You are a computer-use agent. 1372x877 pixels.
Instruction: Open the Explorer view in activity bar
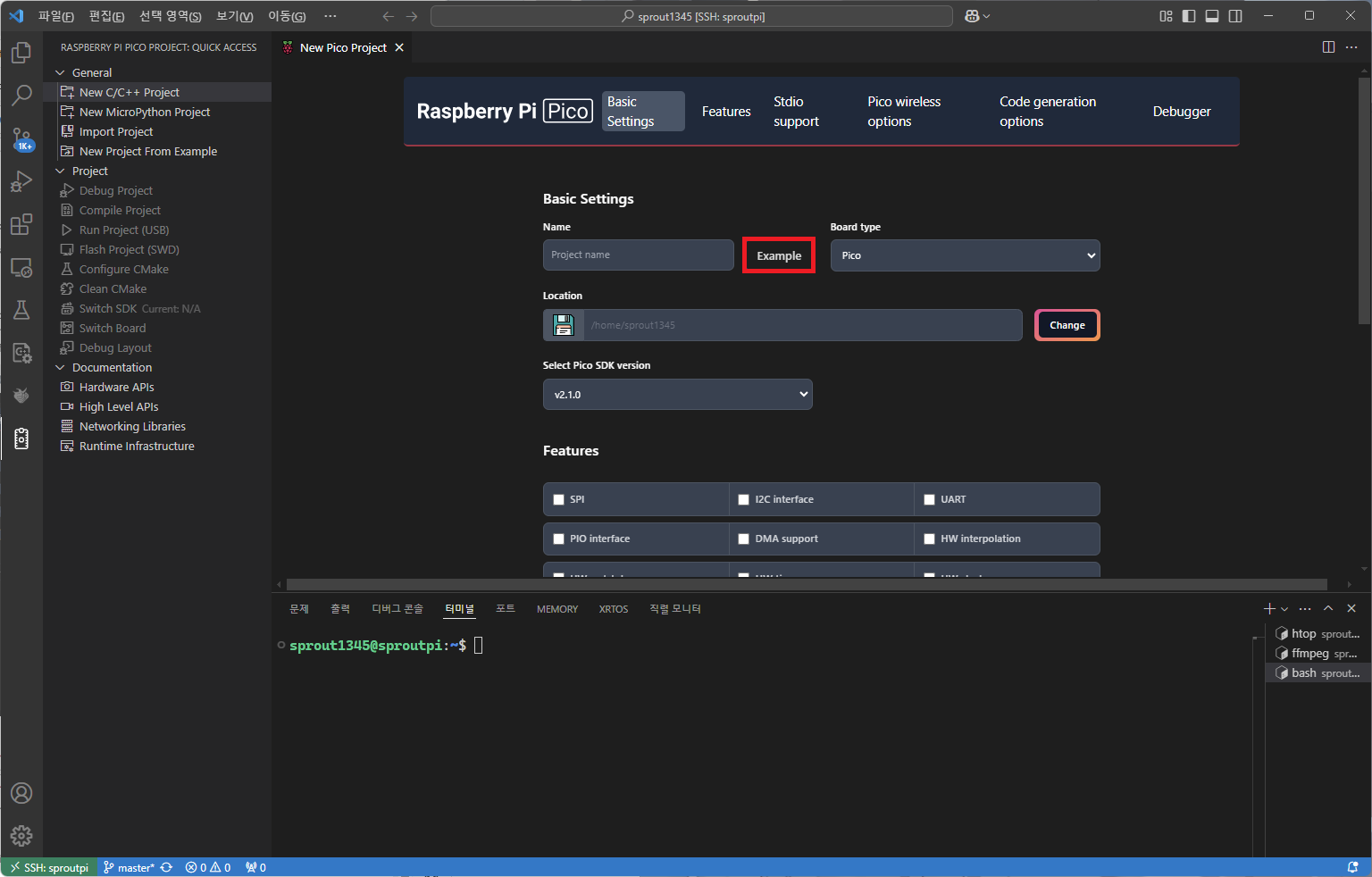(x=21, y=53)
